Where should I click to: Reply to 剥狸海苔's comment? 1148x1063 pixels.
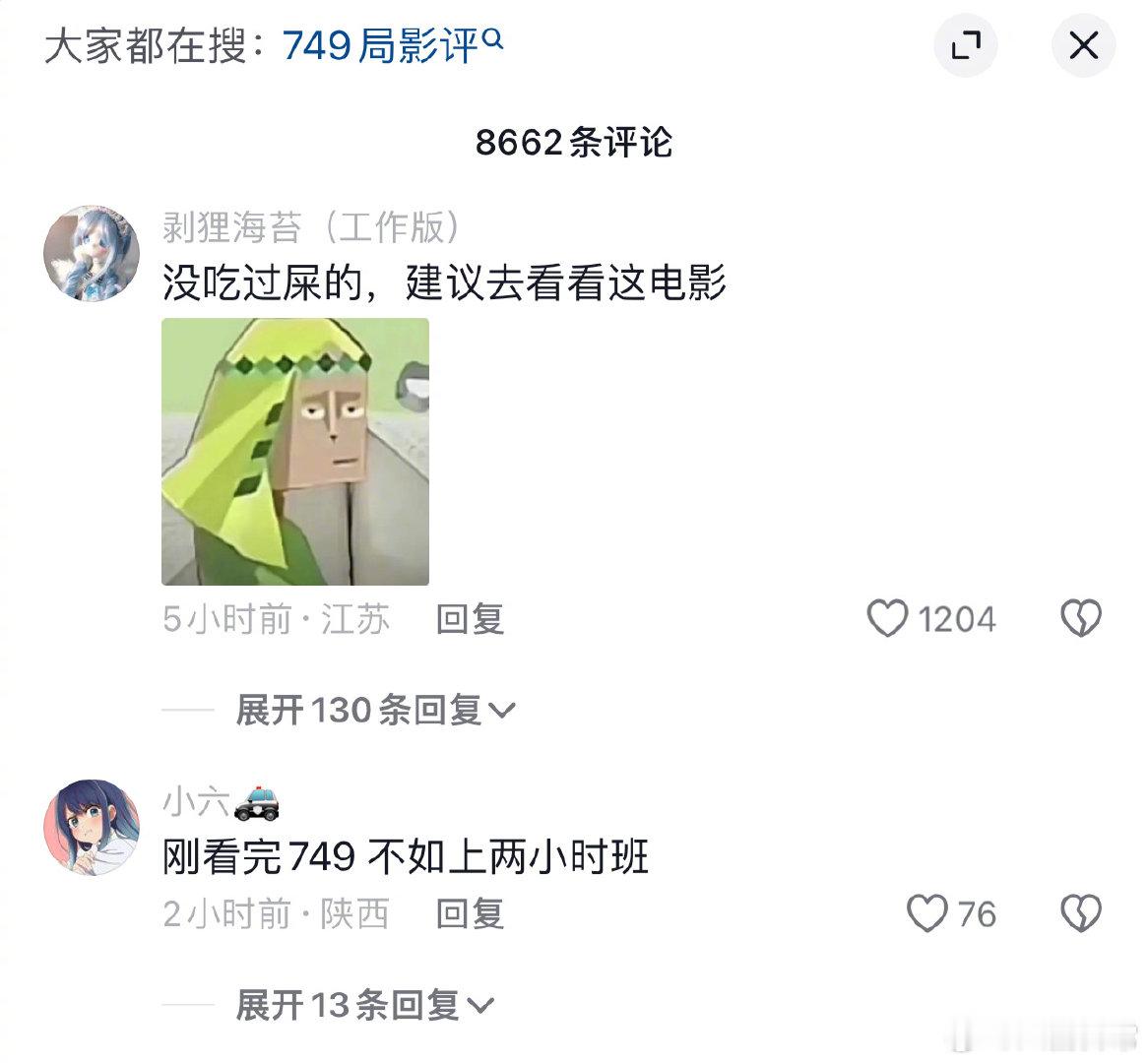point(470,619)
